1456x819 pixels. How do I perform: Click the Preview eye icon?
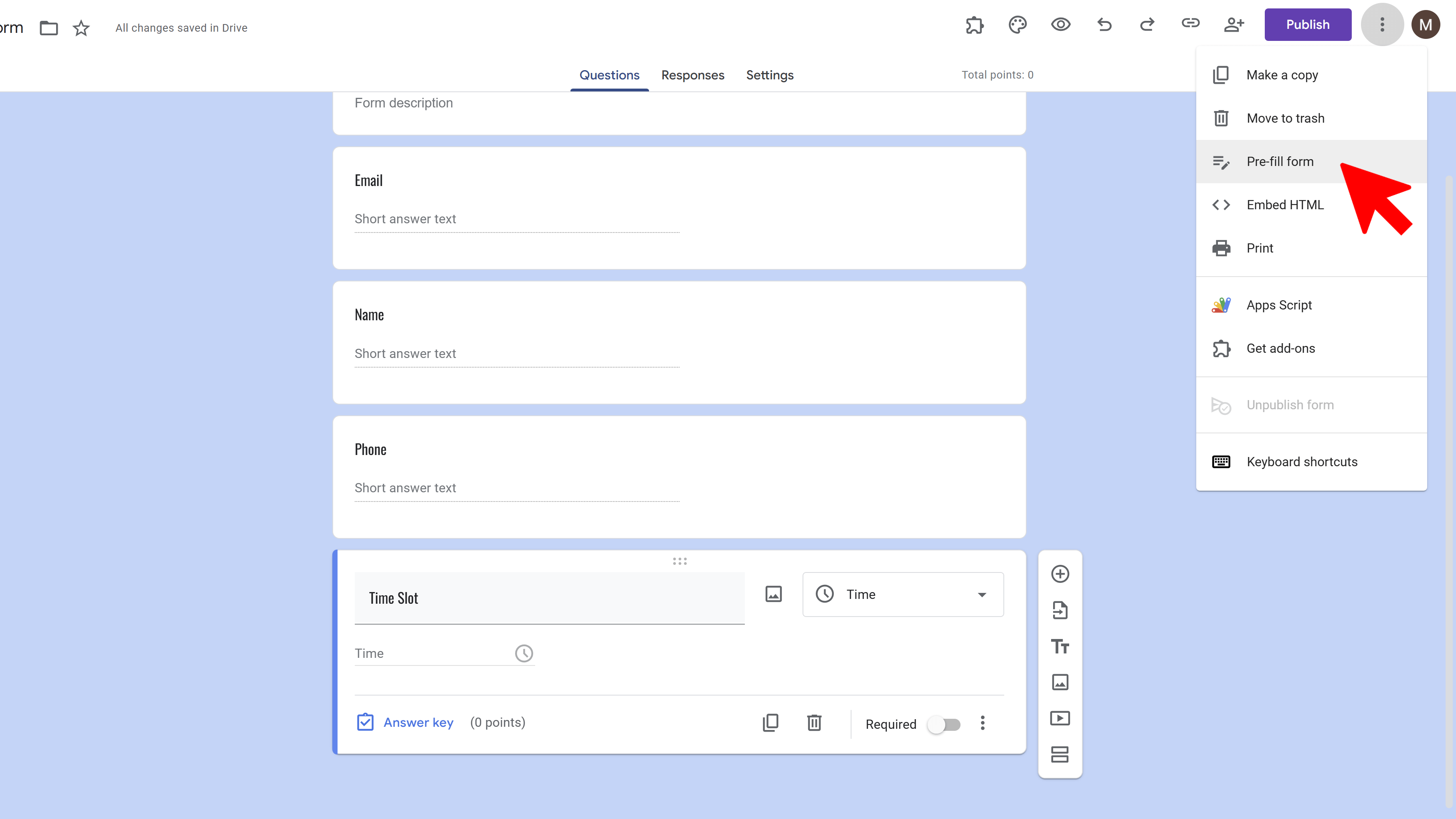1060,25
